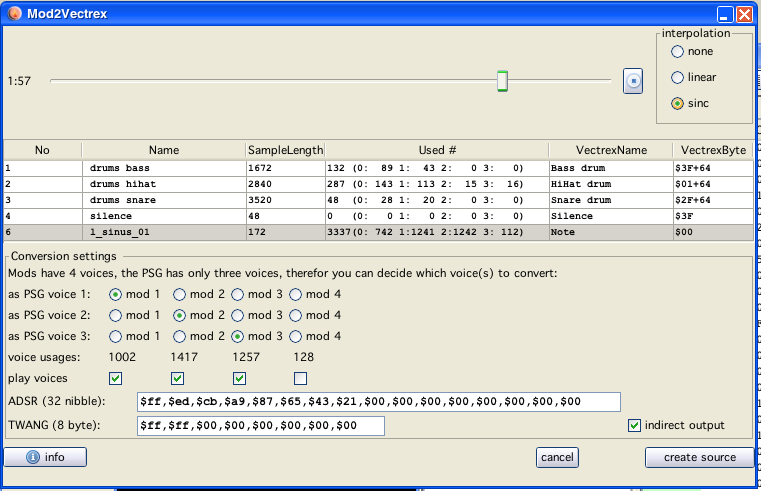The width and height of the screenshot is (761, 491).
Task: Set PSG voice 1 to mod 2
Action: [181, 294]
